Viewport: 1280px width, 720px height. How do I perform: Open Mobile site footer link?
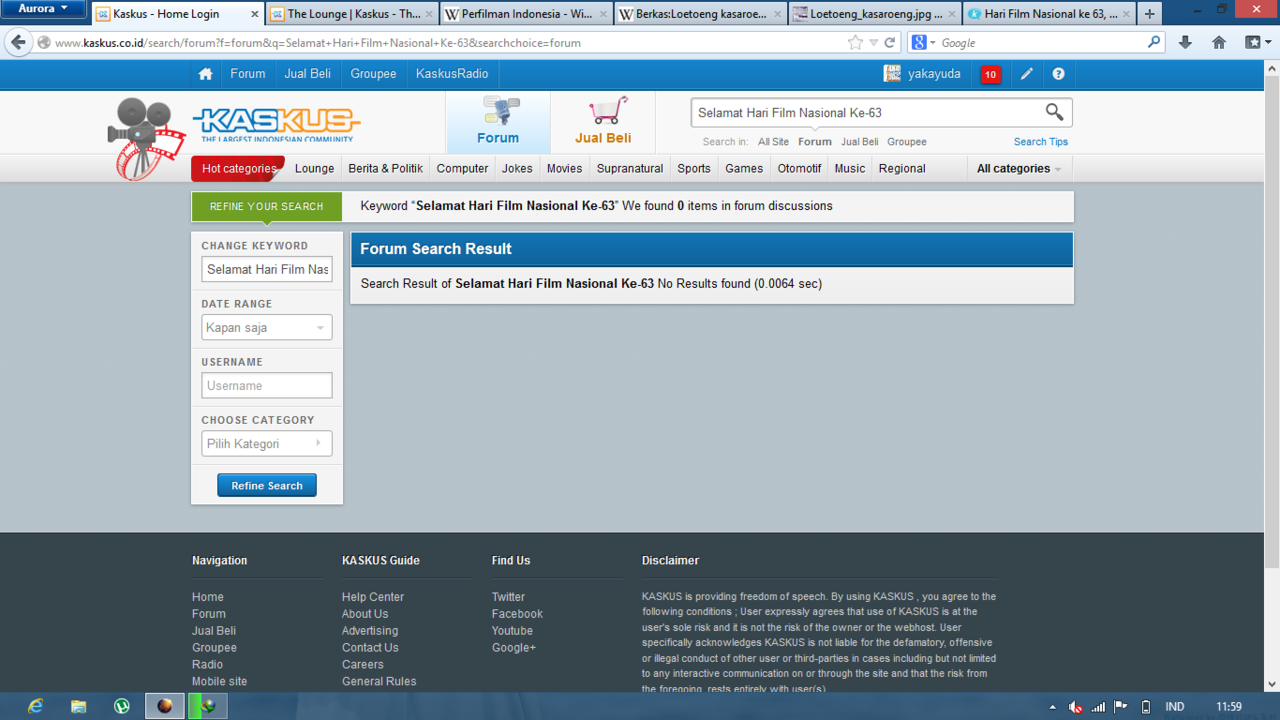219,681
